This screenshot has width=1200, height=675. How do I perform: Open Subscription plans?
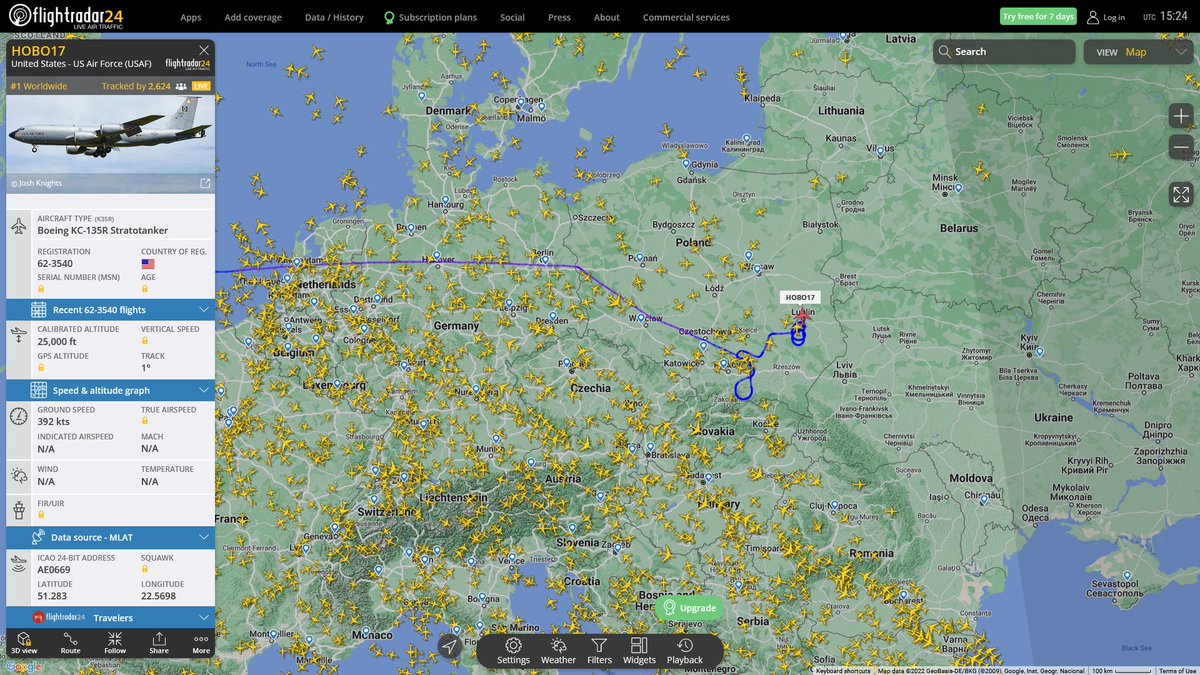(x=431, y=17)
